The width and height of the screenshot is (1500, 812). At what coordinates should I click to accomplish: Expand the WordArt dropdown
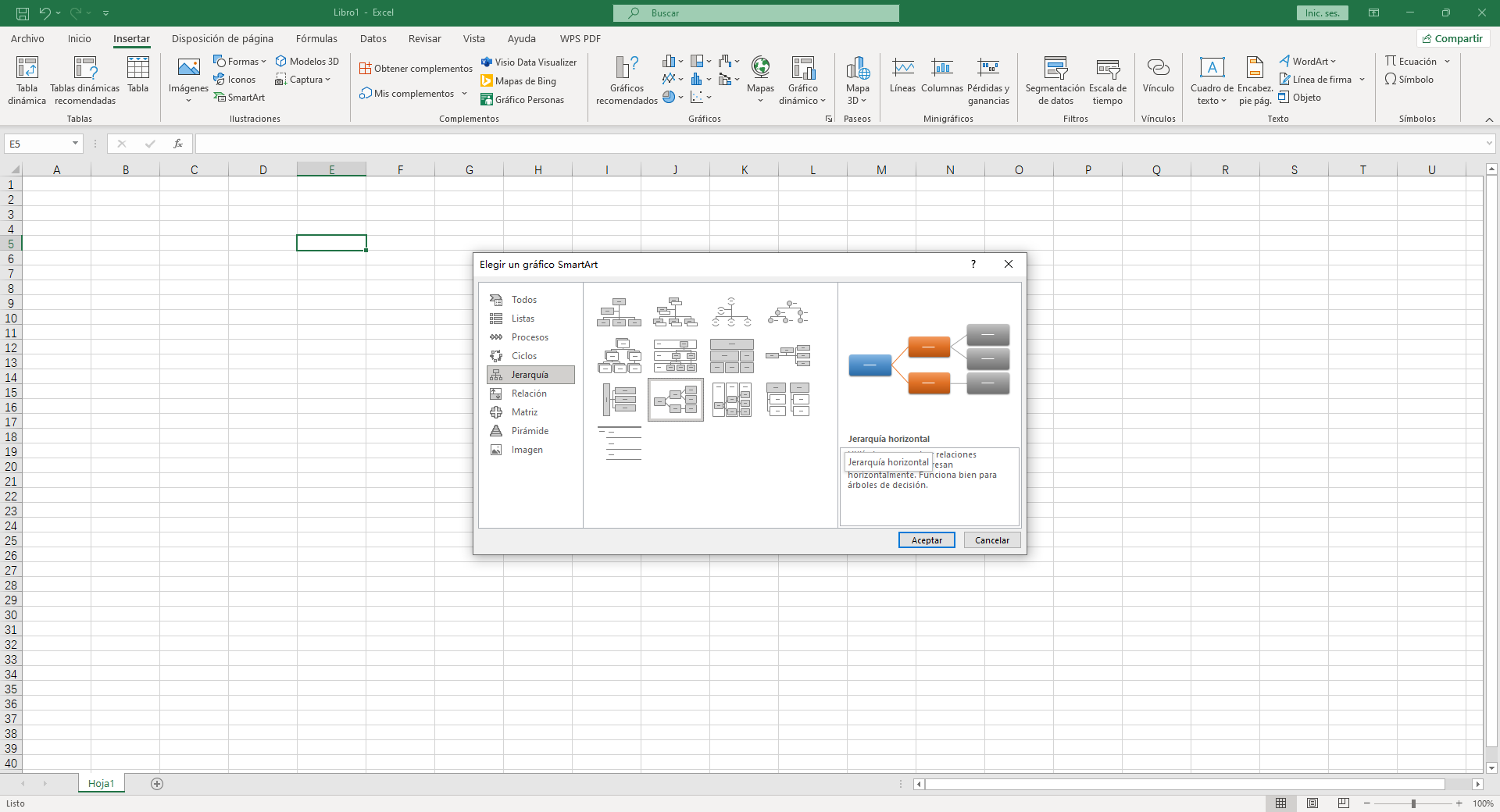point(1333,62)
